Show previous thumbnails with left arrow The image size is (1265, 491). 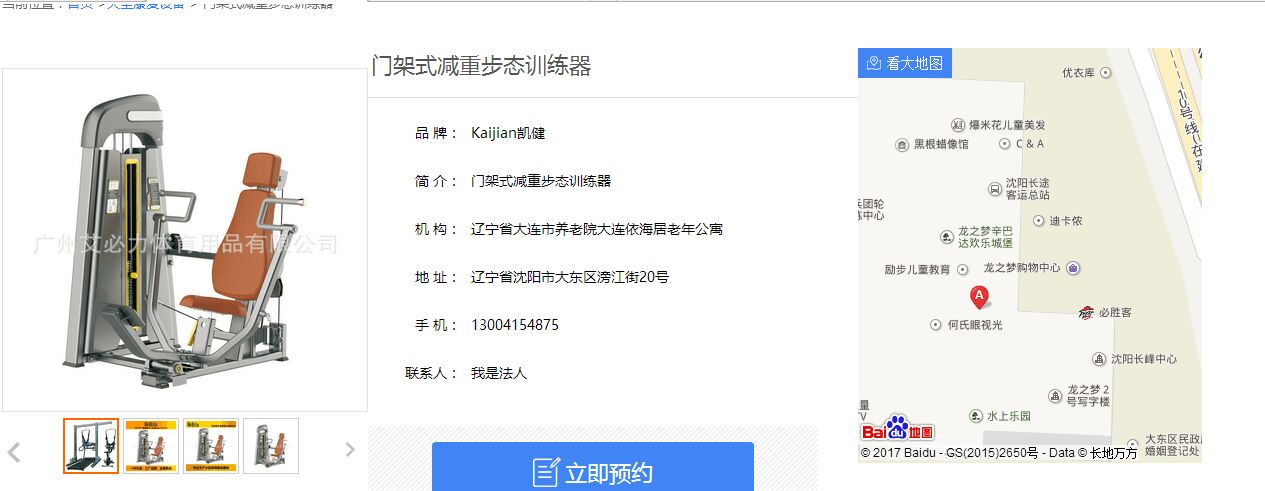tap(14, 451)
